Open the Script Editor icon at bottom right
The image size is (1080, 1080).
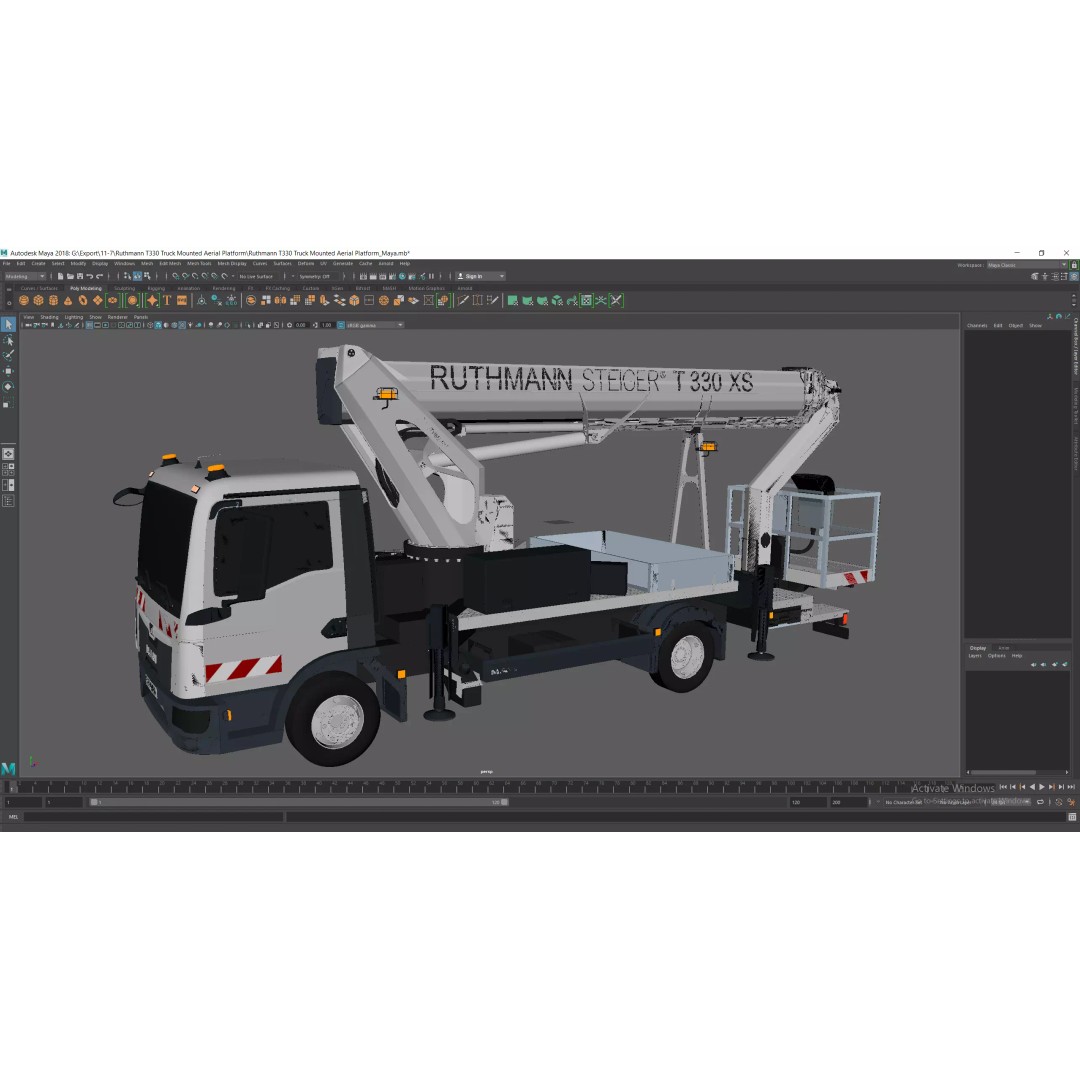point(1072,817)
